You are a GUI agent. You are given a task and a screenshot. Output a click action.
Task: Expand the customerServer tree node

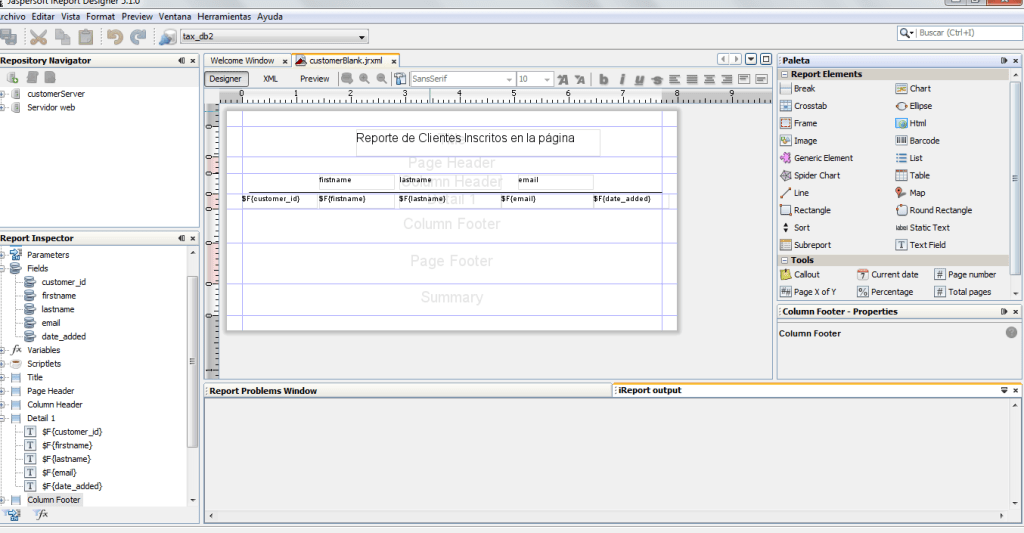3,94
